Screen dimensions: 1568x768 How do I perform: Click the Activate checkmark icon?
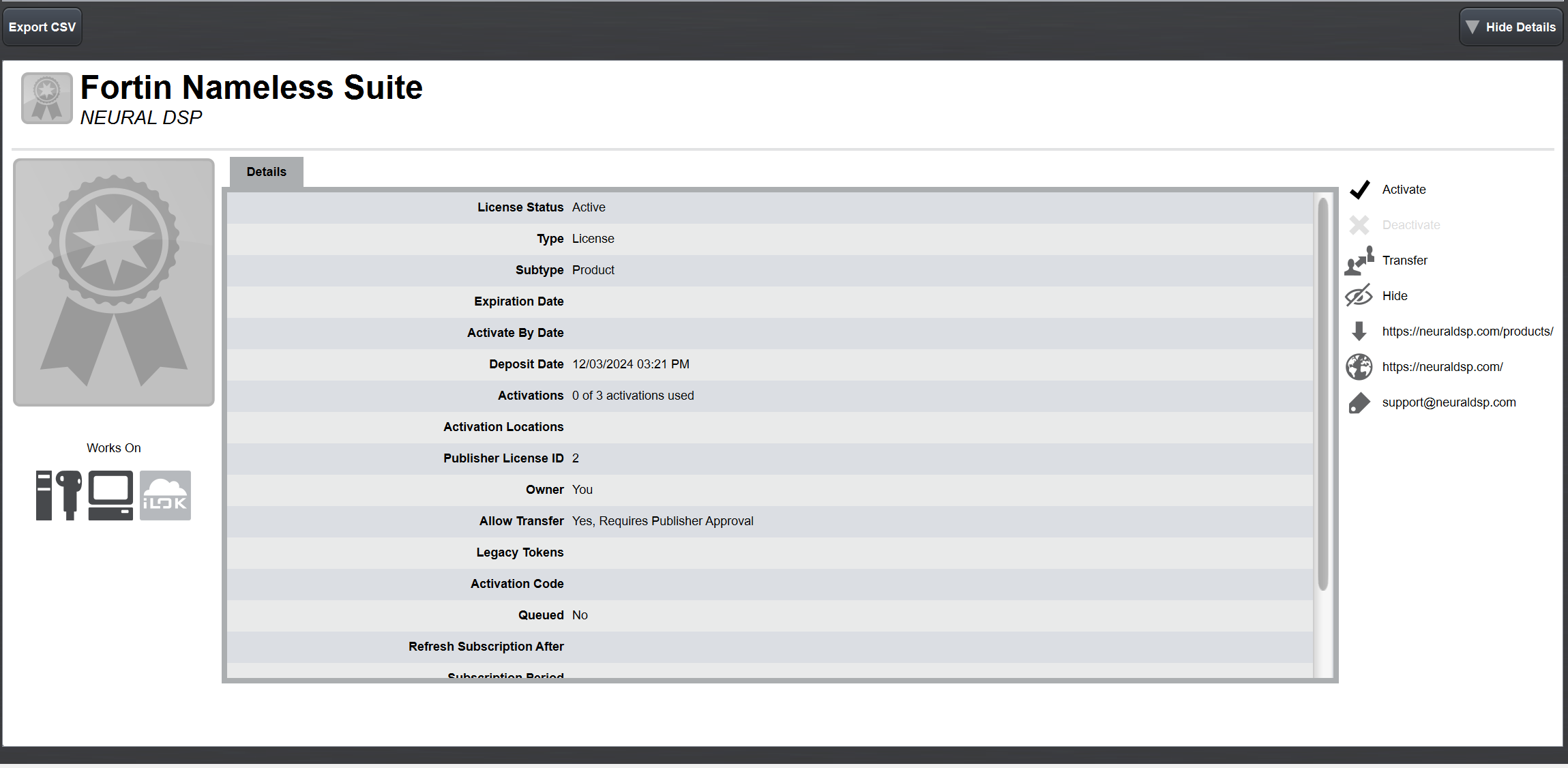[x=1359, y=190]
